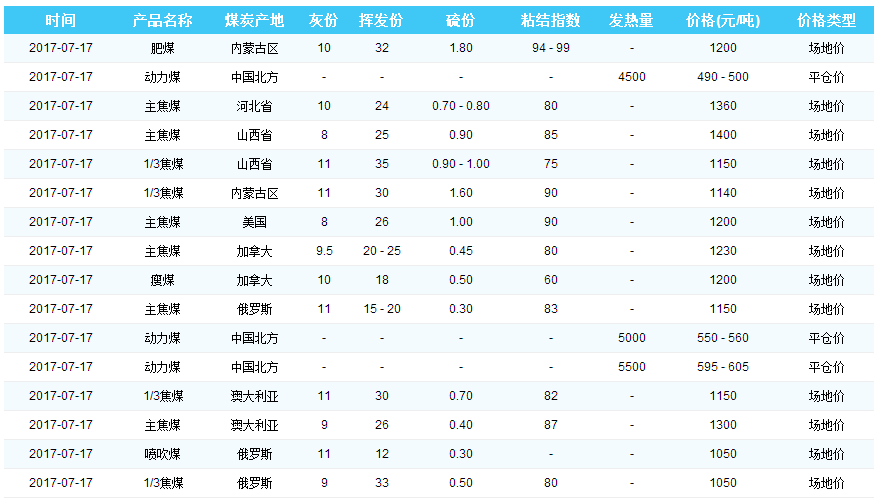This screenshot has height=498, width=878.
Task: Click the 灰份 column header
Action: click(x=323, y=20)
